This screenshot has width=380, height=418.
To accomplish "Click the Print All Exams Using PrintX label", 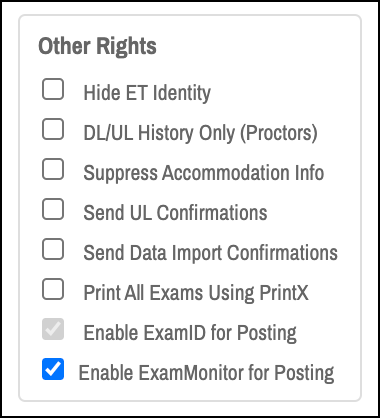I will 196,293.
